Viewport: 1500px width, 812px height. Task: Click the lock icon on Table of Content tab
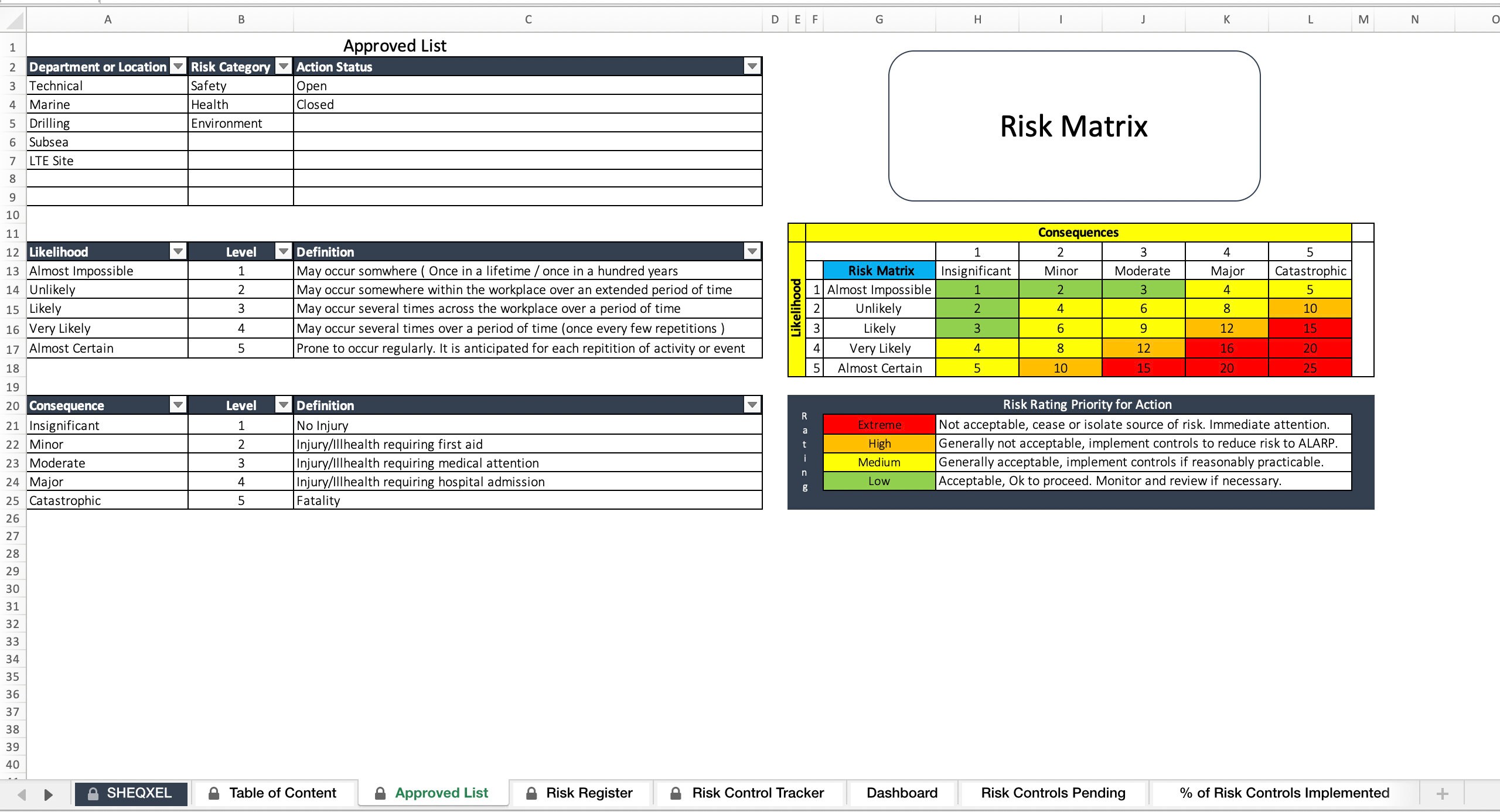click(214, 793)
